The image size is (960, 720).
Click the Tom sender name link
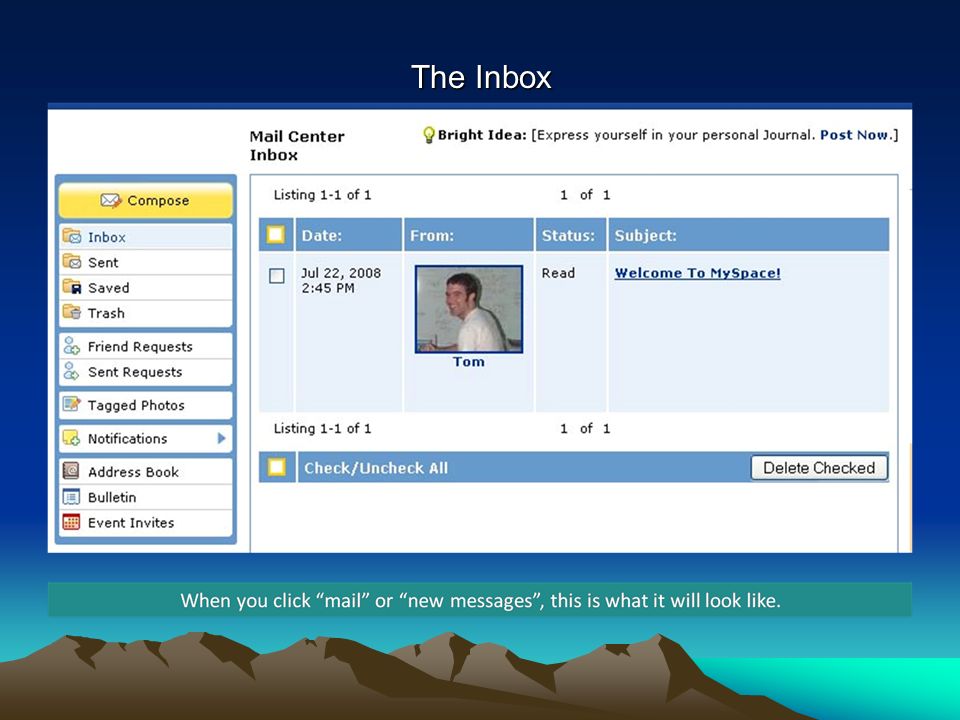(468, 361)
